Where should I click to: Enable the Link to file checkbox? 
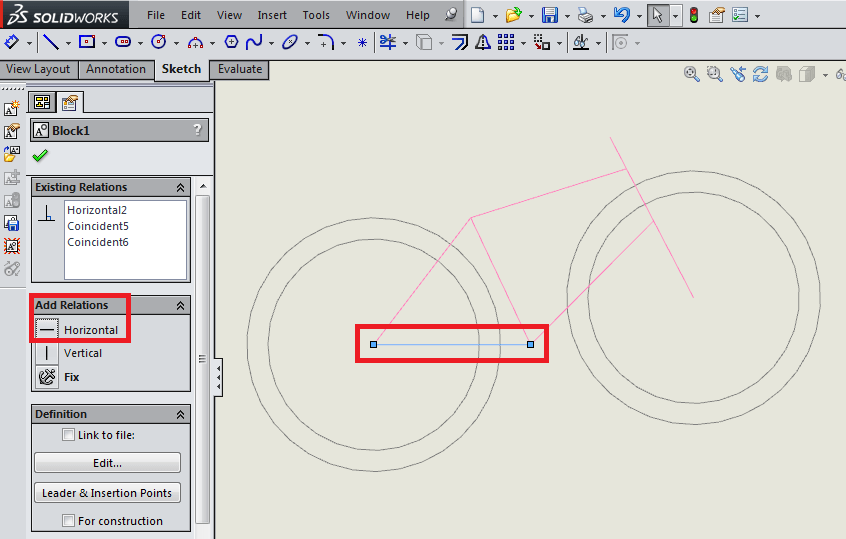click(68, 435)
